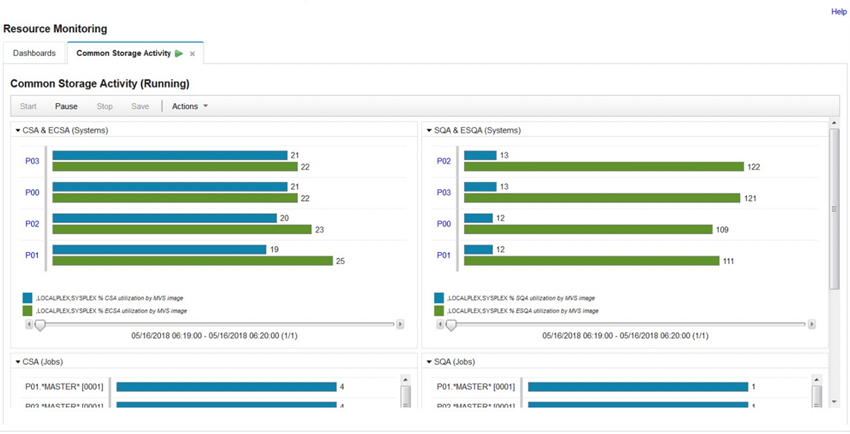Viewport: 850px width, 434px height.
Task: Collapse the SQA & ESQA (Systems) panel
Action: pos(429,131)
